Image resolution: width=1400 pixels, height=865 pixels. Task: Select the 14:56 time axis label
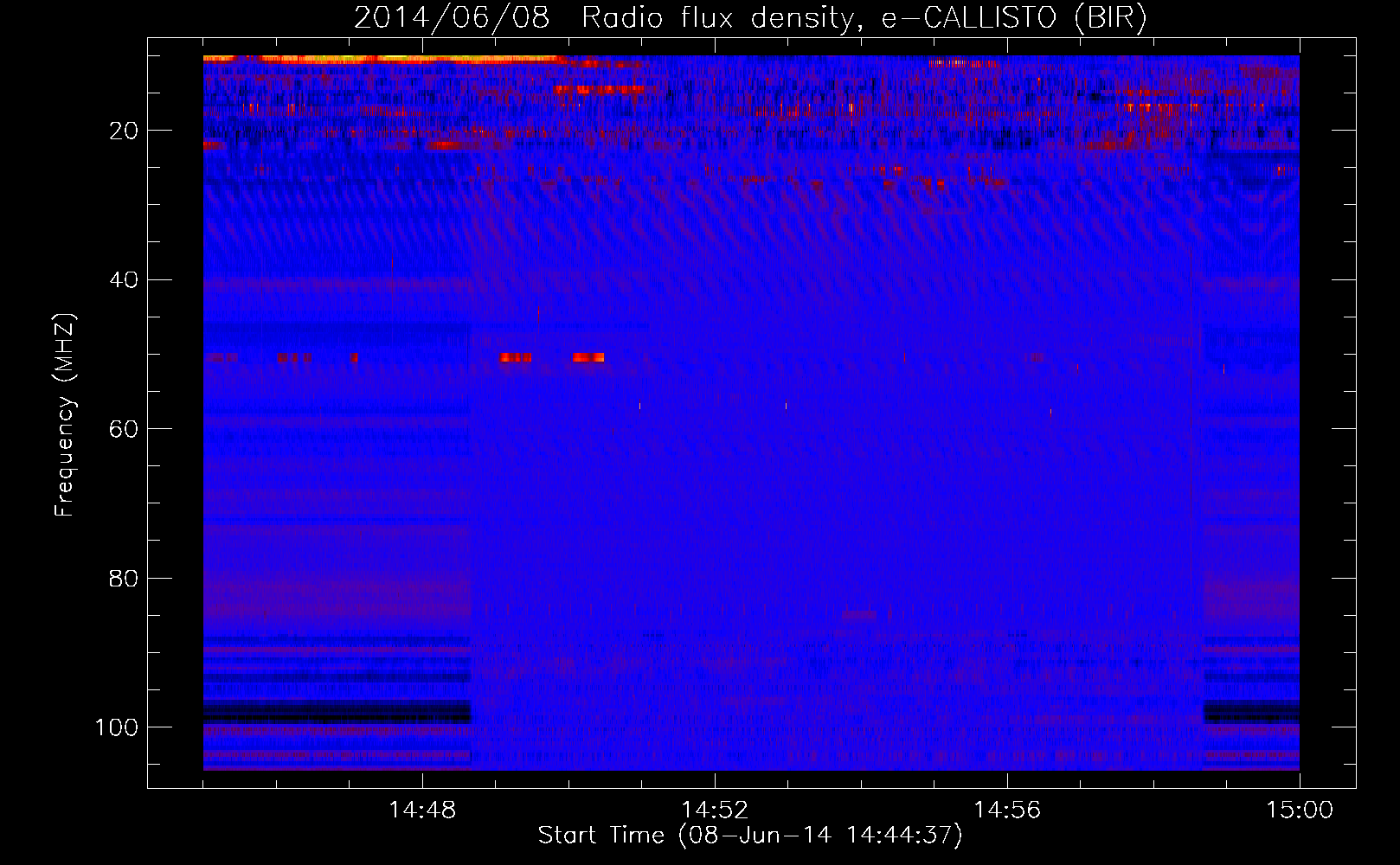(1007, 811)
